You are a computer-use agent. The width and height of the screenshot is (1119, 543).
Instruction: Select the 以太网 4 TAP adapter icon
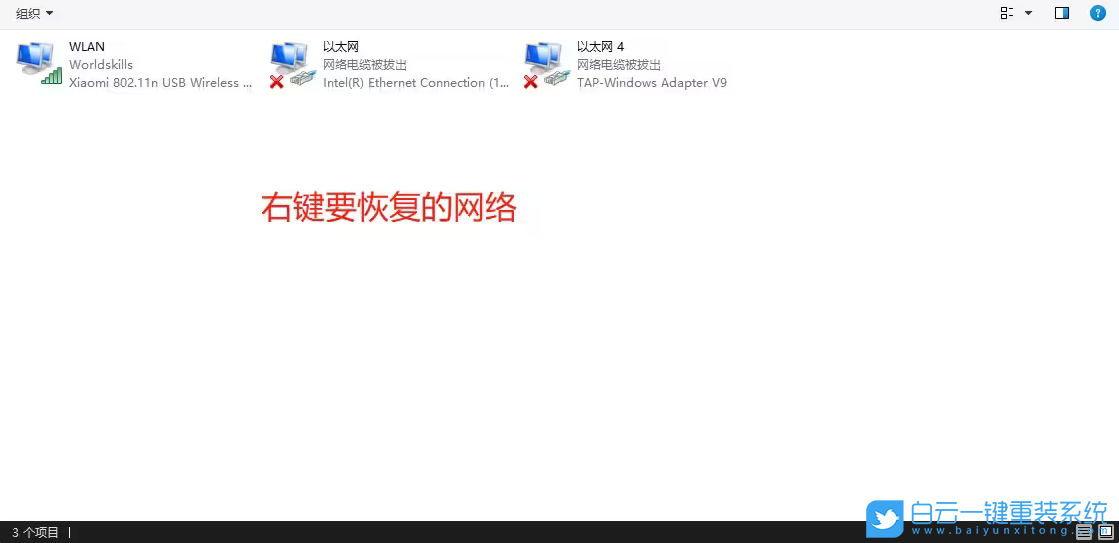tap(547, 64)
